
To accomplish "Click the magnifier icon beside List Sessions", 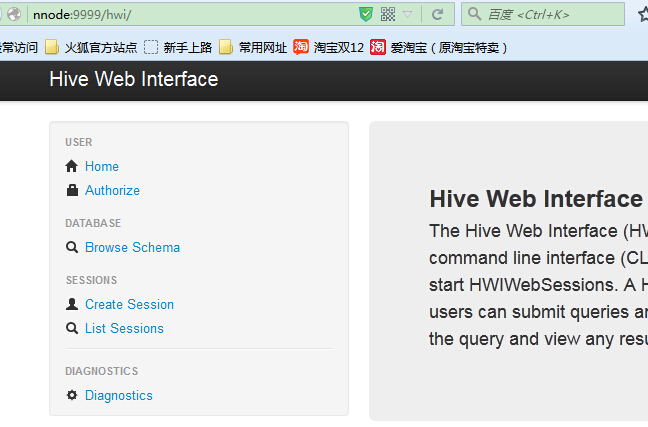I will (x=72, y=328).
